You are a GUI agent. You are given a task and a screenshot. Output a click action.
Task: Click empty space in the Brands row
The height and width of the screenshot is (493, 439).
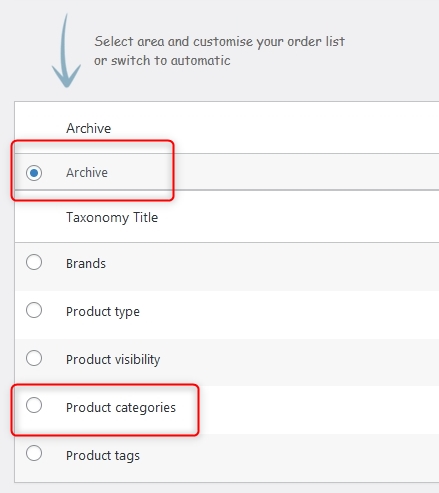coord(267,267)
